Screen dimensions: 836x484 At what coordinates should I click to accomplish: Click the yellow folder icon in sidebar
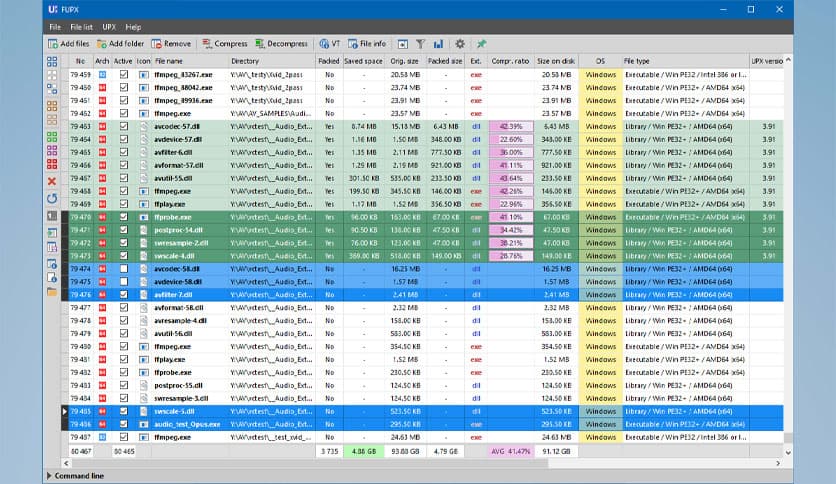click(52, 292)
